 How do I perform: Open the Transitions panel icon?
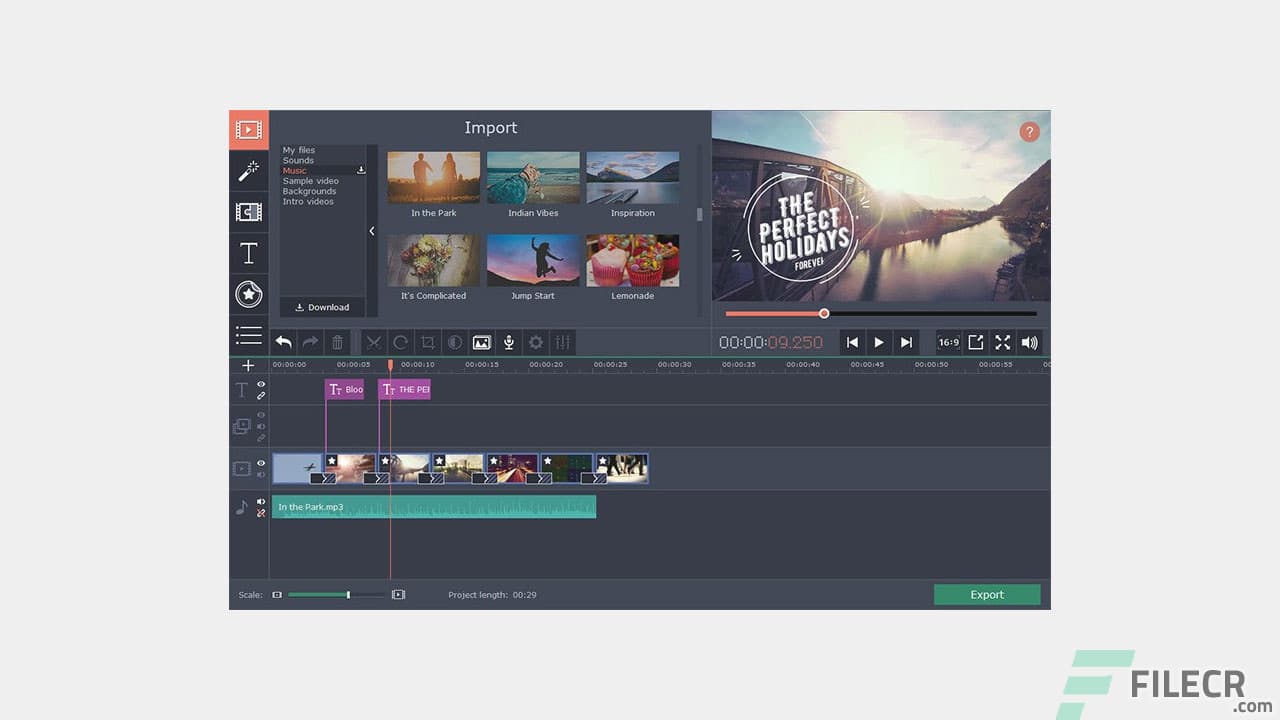[x=248, y=211]
